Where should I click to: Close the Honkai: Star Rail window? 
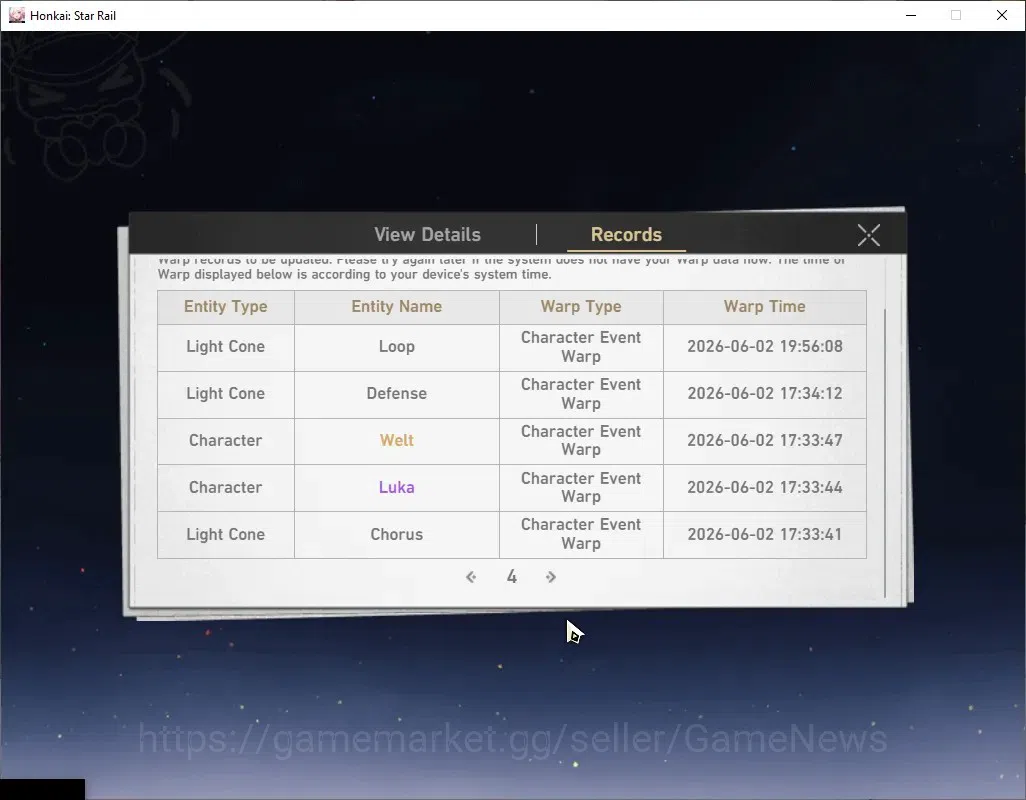[1002, 15]
